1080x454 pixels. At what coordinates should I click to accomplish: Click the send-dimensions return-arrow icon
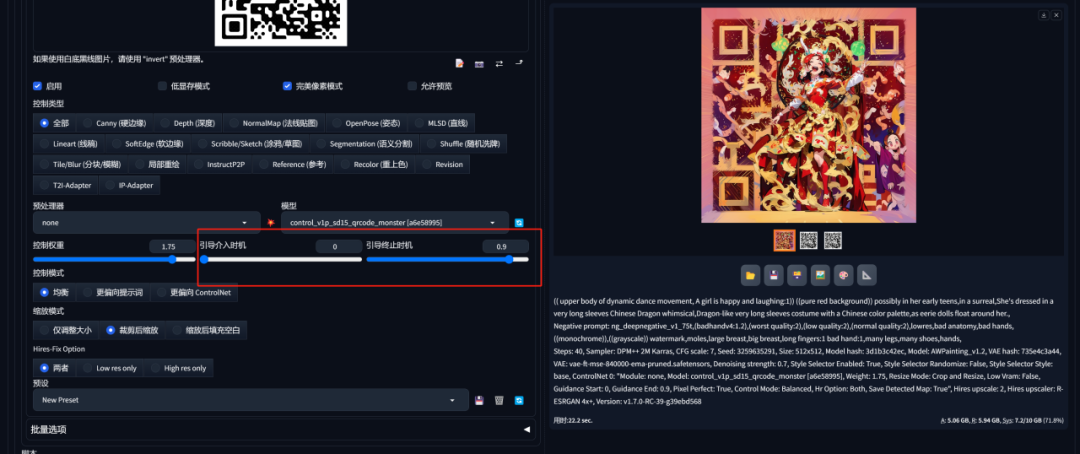[519, 63]
